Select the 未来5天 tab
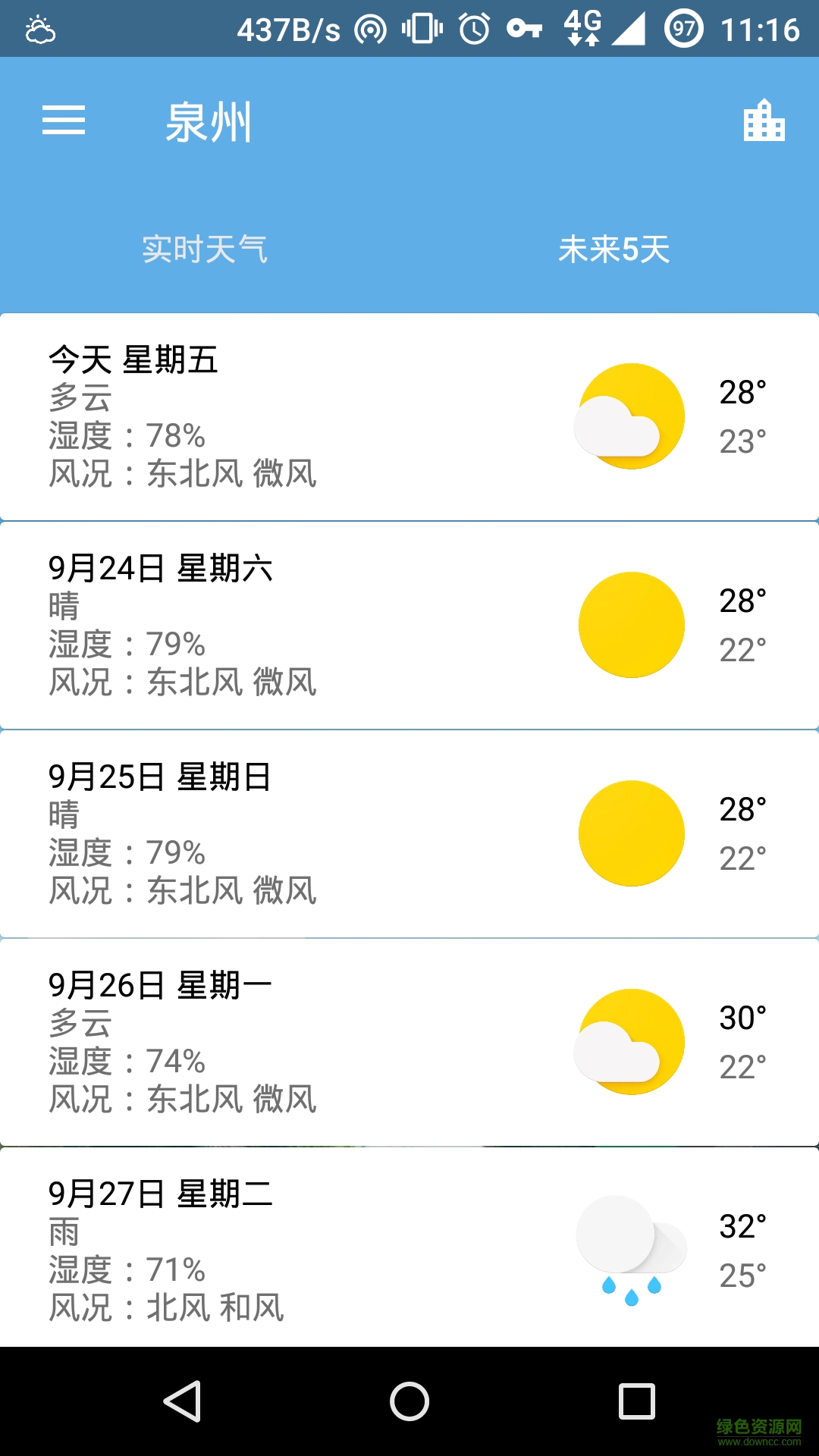 pyautogui.click(x=613, y=249)
